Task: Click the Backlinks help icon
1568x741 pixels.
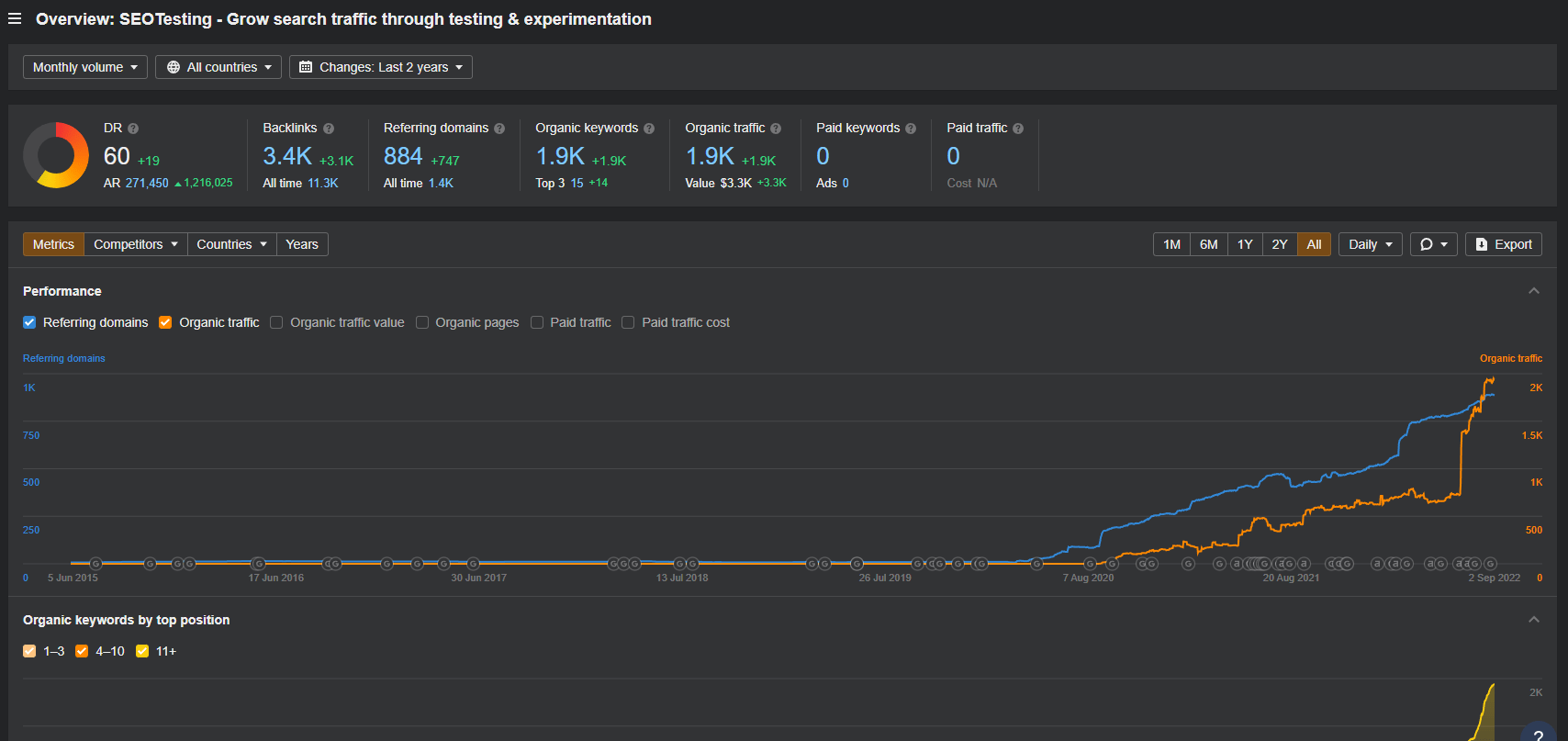Action: [x=329, y=129]
